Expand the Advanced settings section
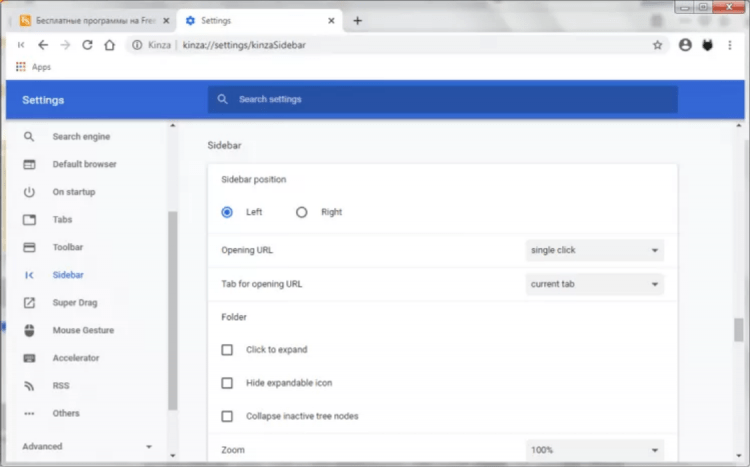750x467 pixels. [x=88, y=446]
